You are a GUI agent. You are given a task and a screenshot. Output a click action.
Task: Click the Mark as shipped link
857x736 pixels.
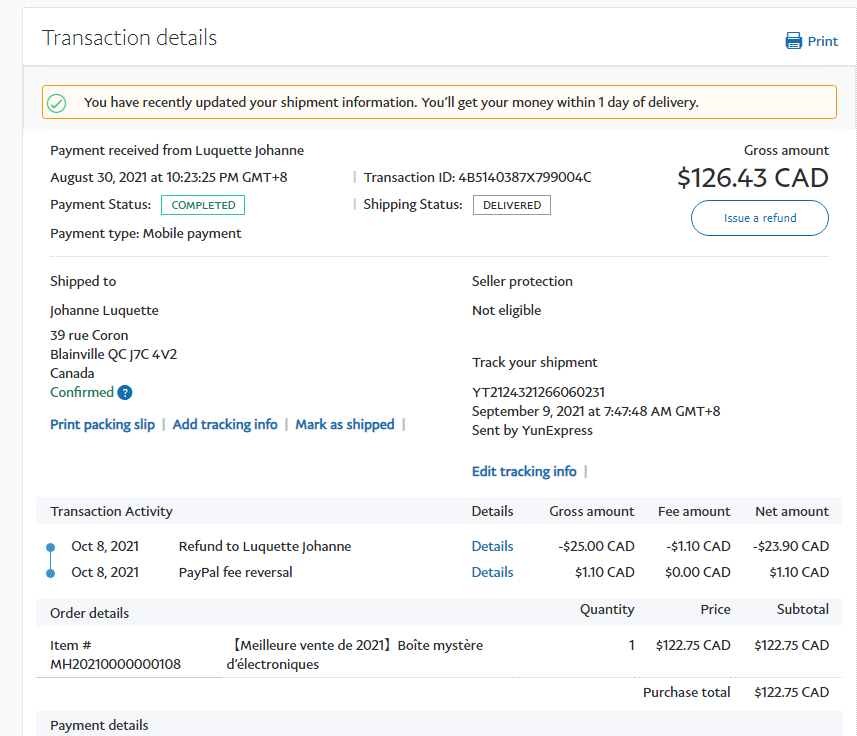(x=344, y=425)
